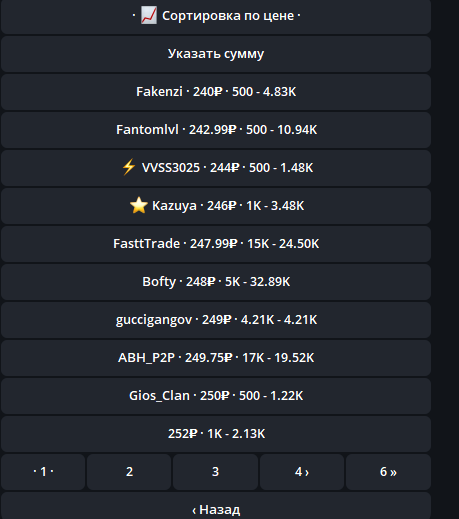Pick the Bofty 248₽ offer
Screen dimensions: 459x519
click(216, 282)
